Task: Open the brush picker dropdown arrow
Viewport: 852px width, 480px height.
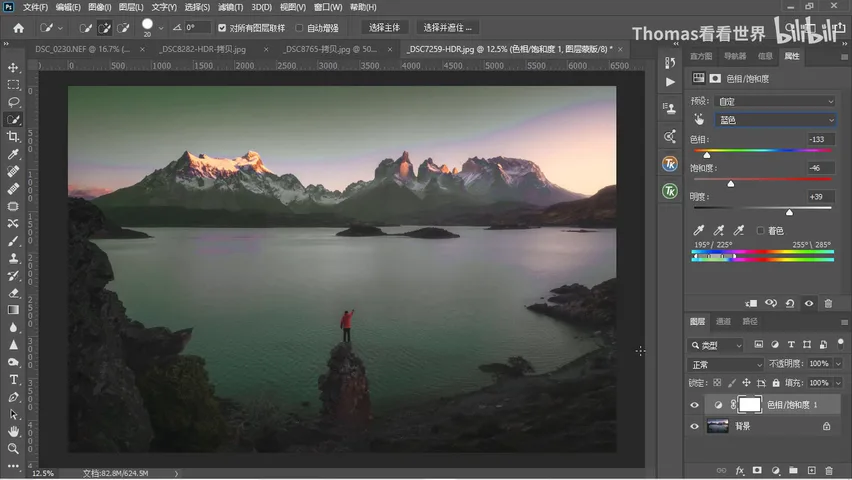Action: pyautogui.click(x=161, y=28)
